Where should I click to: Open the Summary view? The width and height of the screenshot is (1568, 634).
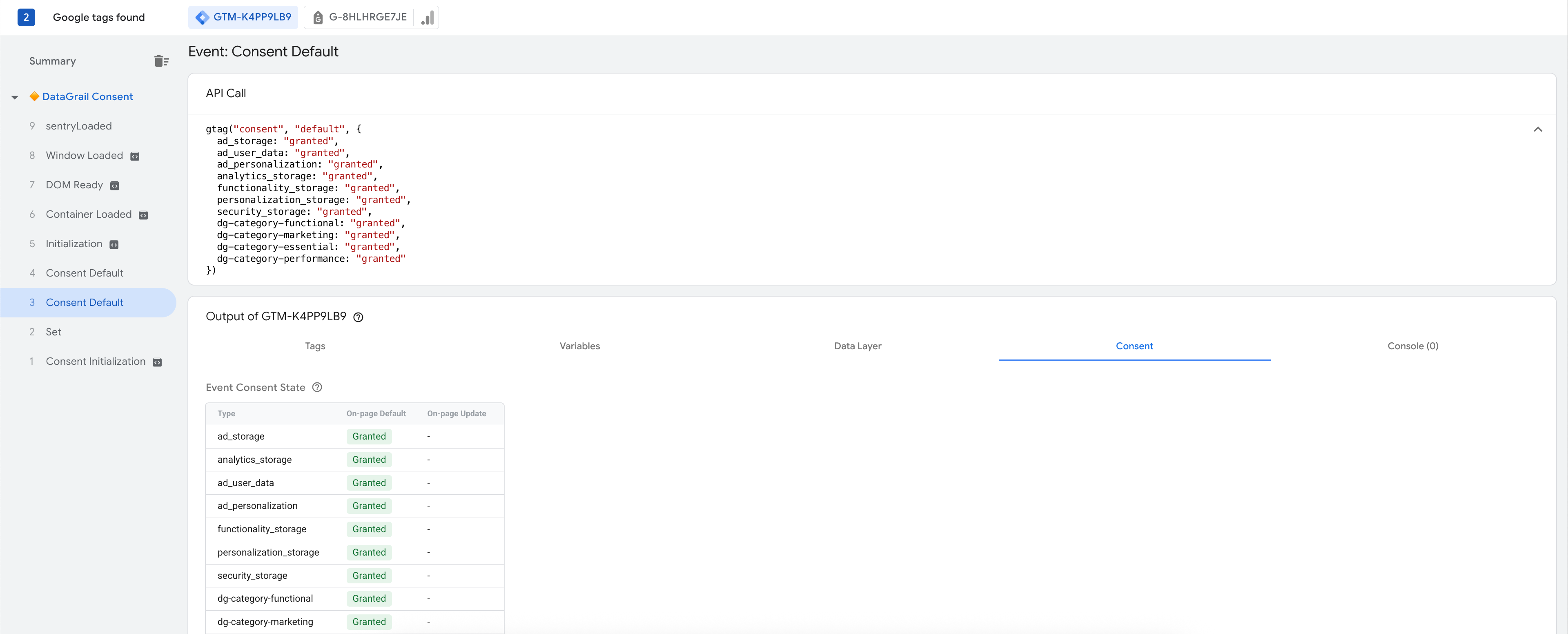(x=52, y=61)
